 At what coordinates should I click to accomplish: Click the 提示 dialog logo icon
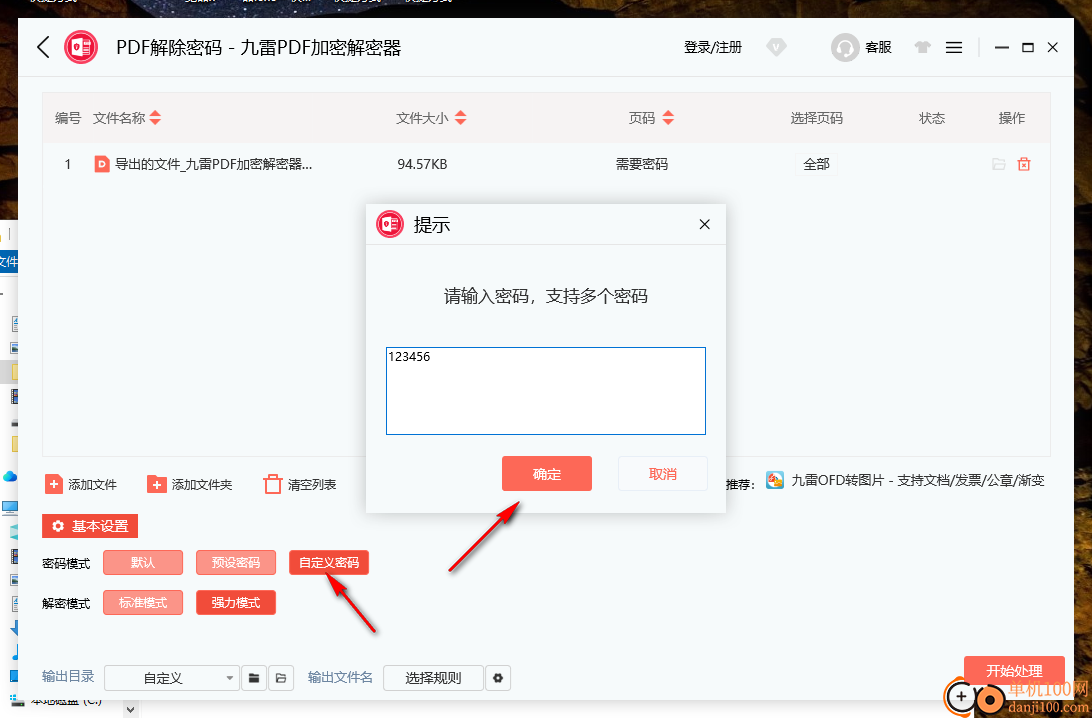click(390, 224)
